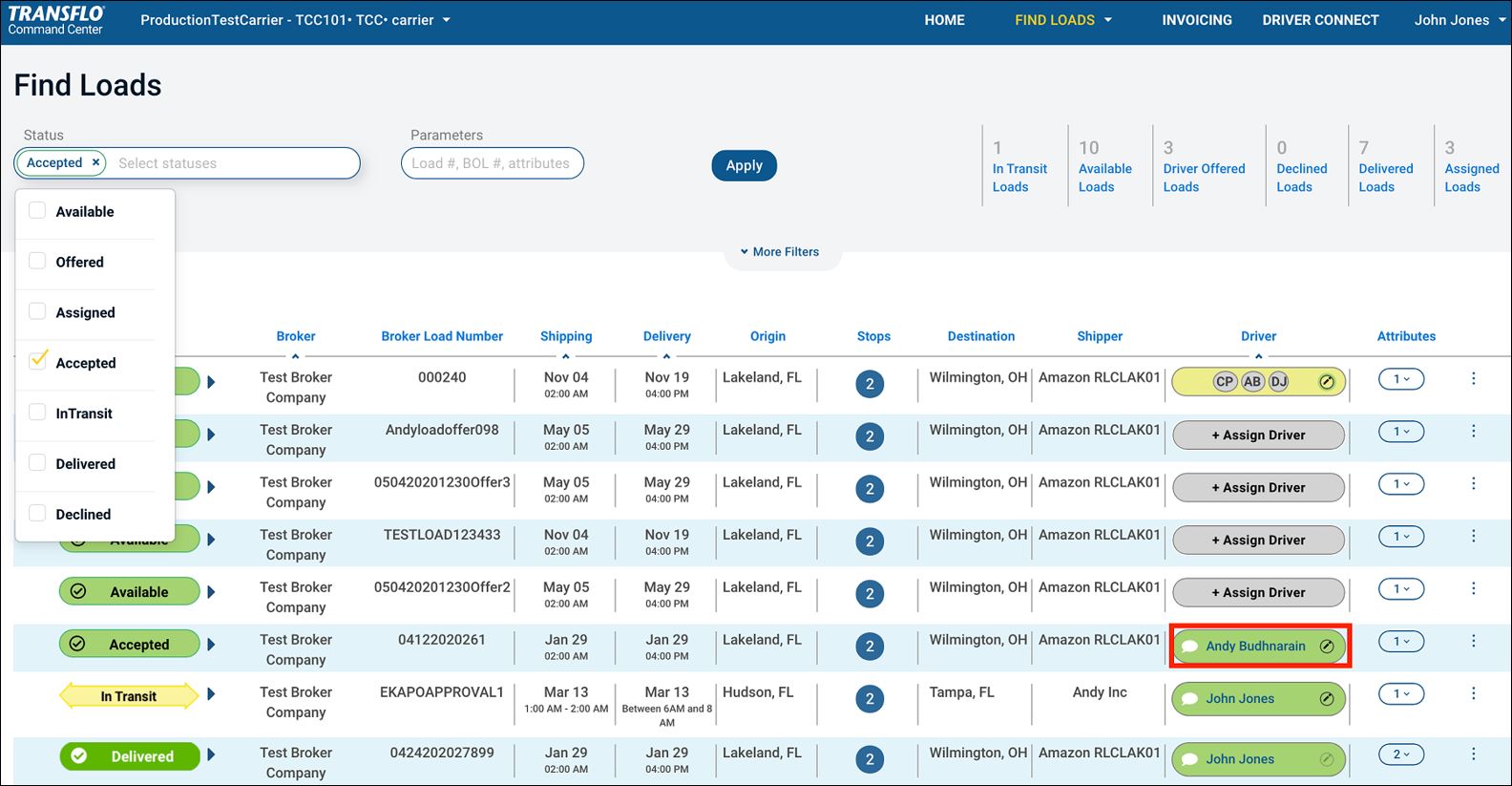The image size is (1512, 786).
Task: Expand the Accepted load row arrow
Action: (x=211, y=645)
